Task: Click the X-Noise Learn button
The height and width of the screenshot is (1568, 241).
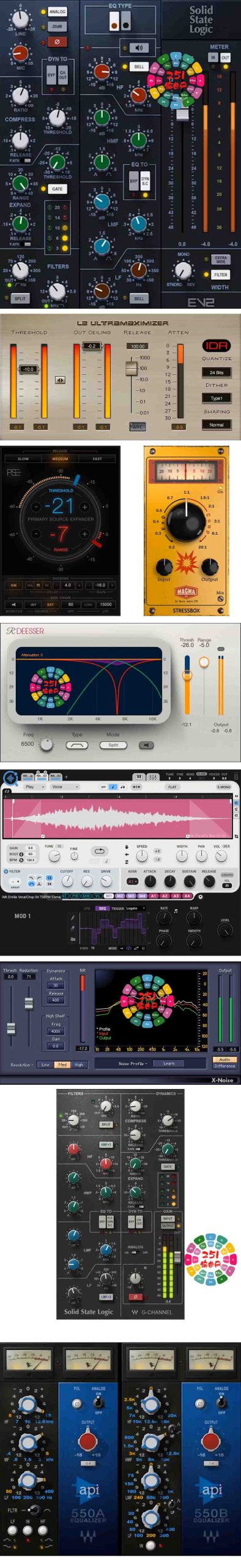Action: pyautogui.click(x=169, y=1064)
